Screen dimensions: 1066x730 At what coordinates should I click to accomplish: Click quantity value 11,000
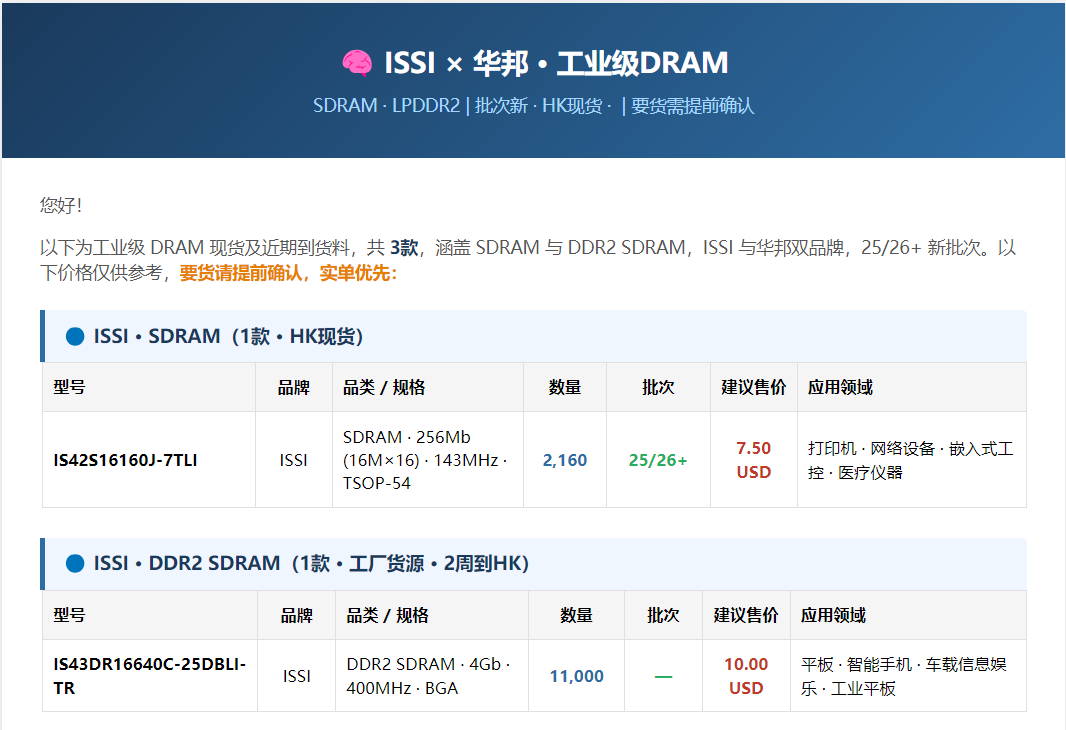coord(577,676)
